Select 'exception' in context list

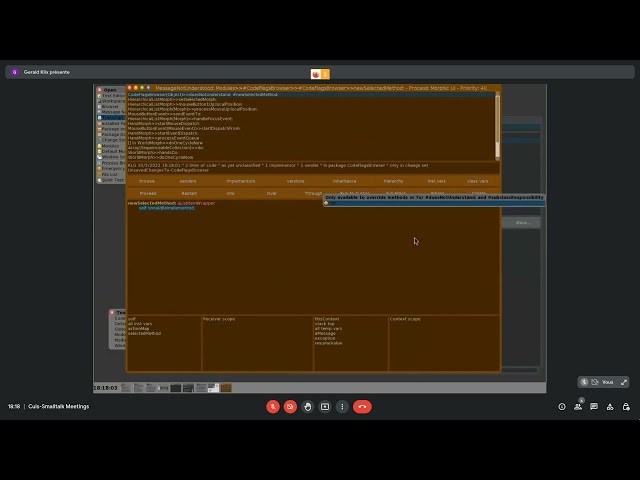tap(325, 338)
